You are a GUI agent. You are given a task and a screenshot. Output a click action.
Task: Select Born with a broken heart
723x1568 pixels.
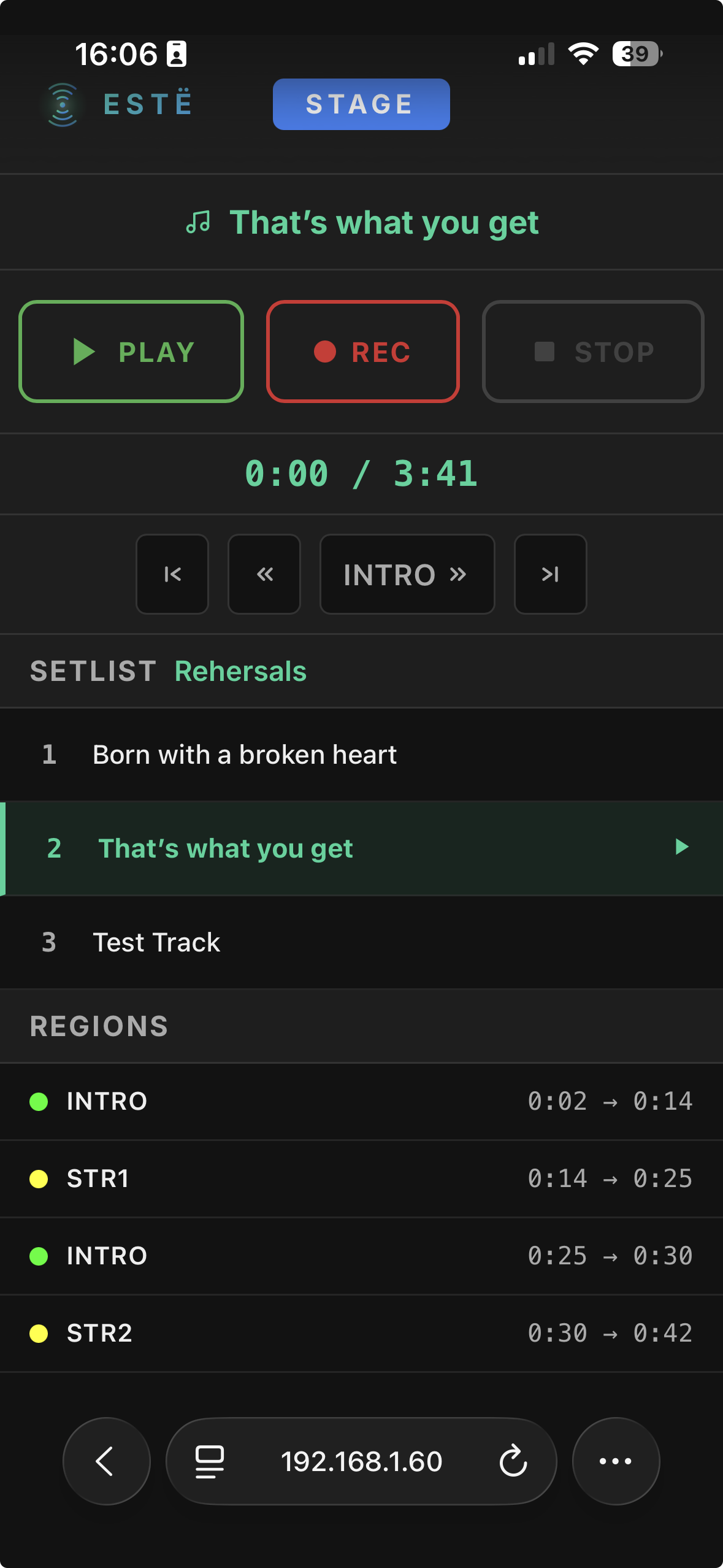point(244,754)
